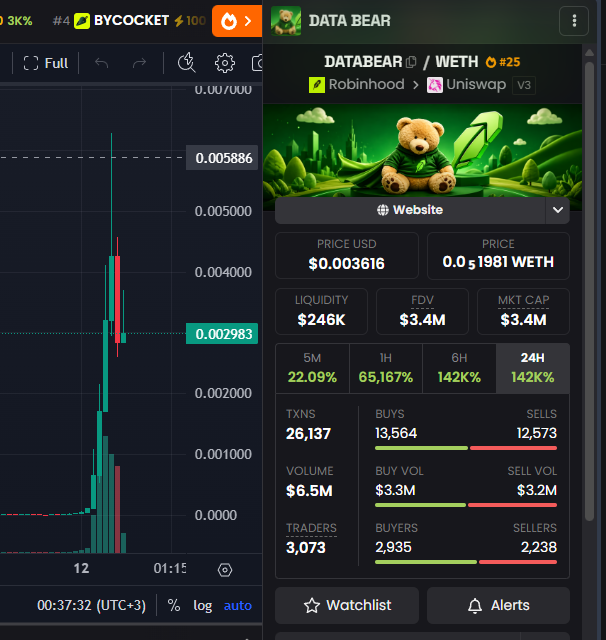Open the #4 BYCOCKET trending token
The image size is (606, 640).
[x=129, y=21]
